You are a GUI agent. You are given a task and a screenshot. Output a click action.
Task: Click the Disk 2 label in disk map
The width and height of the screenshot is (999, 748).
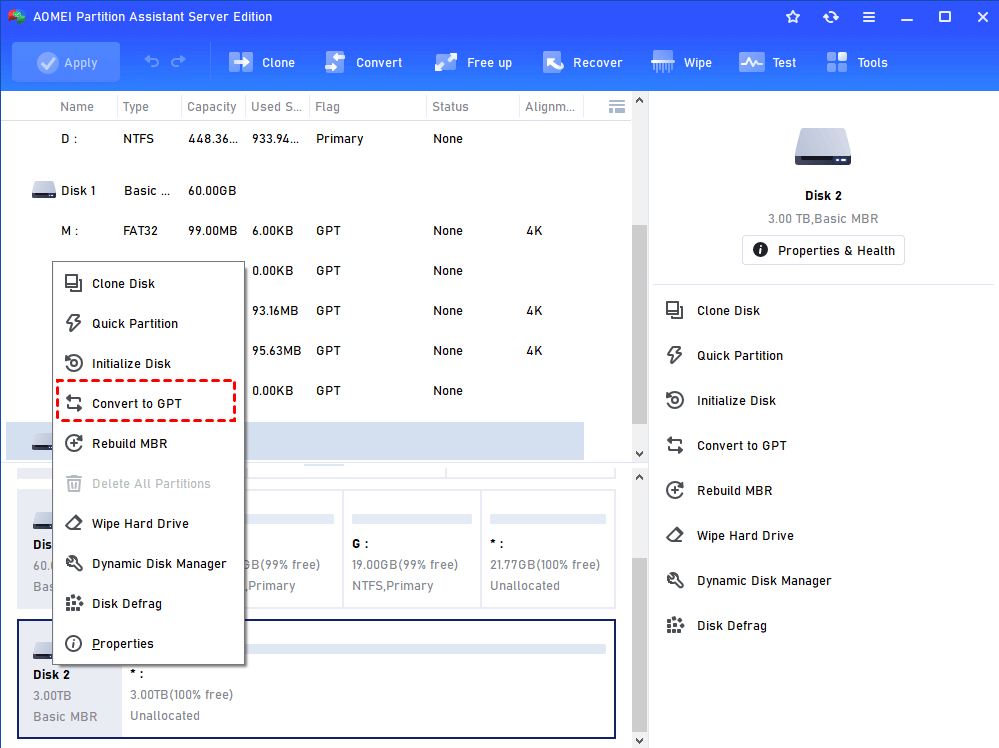click(x=52, y=674)
